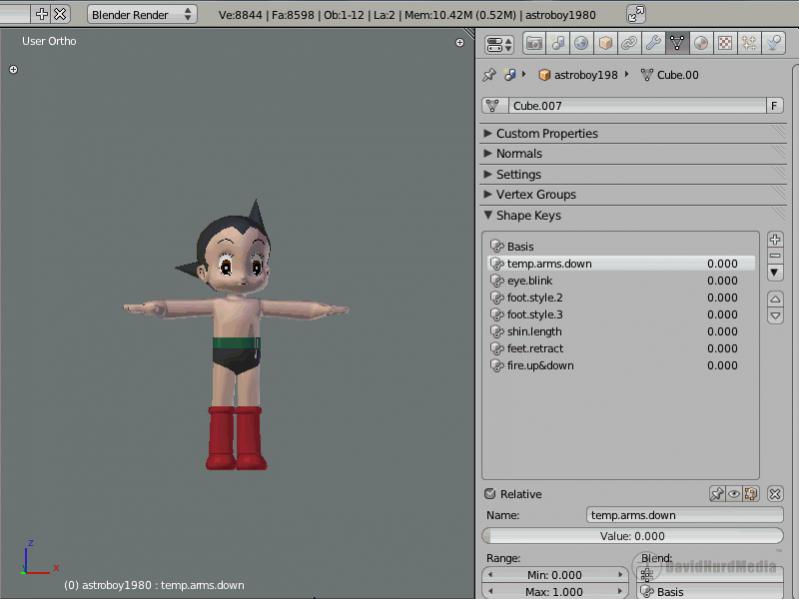Open the Object Constraints tab
799x599 pixels.
pos(629,43)
